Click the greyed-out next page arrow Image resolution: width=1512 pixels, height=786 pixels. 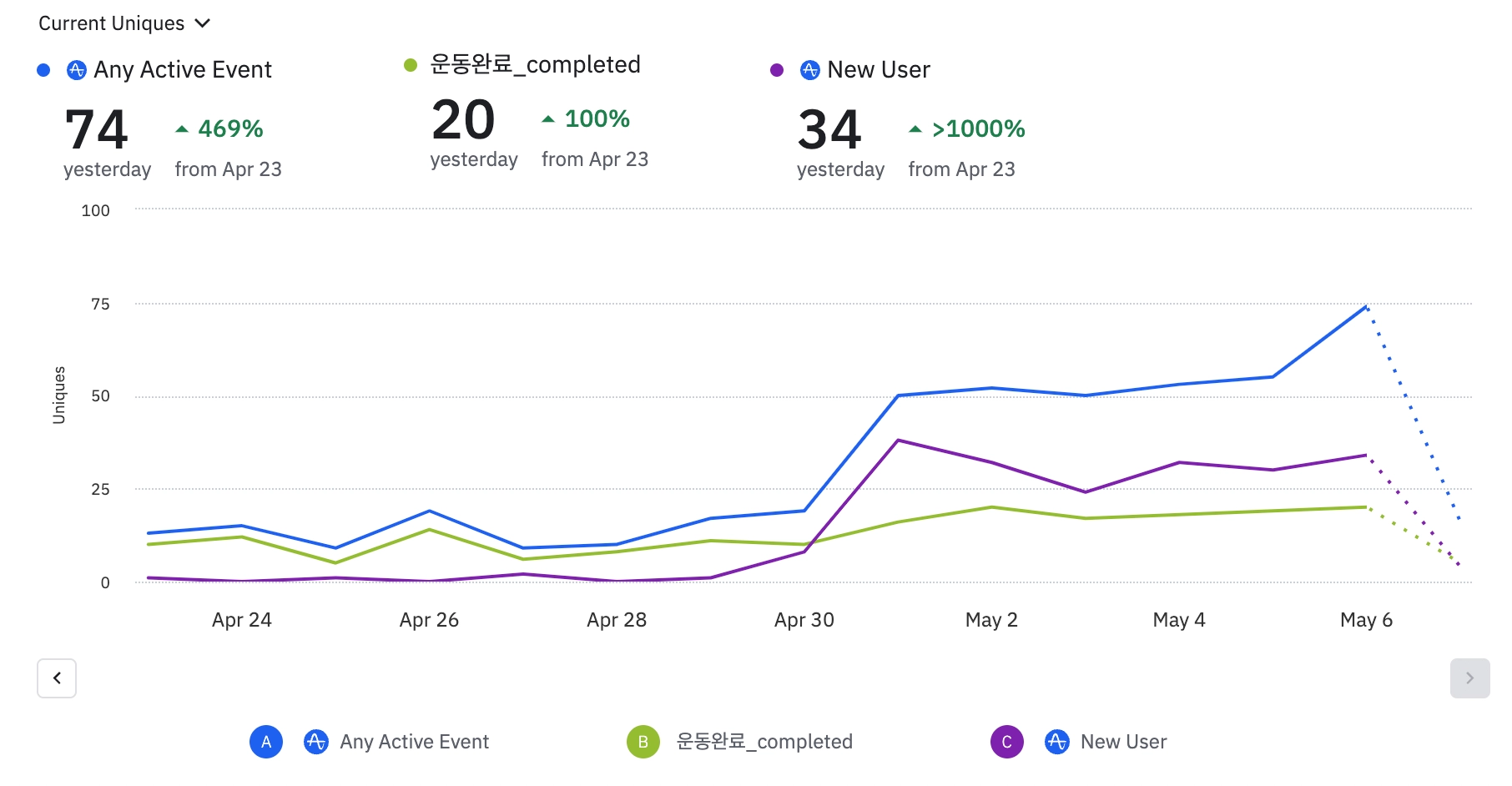pyautogui.click(x=1470, y=678)
